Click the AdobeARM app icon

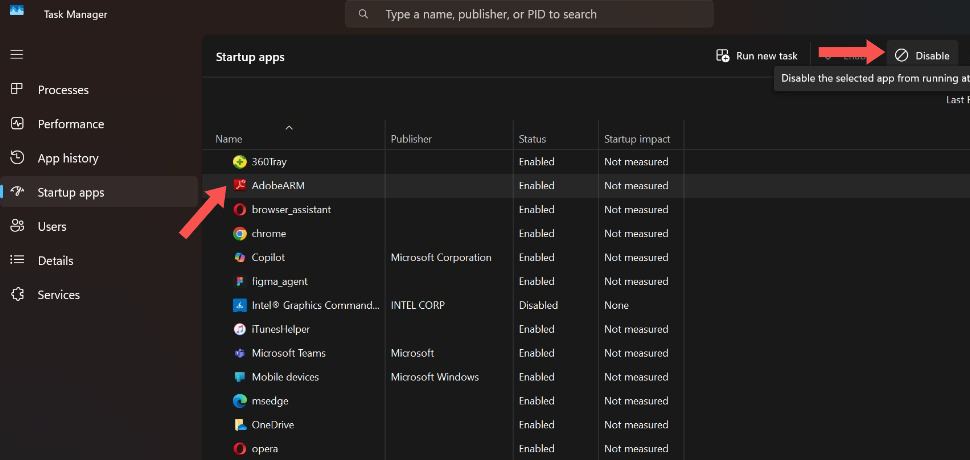[x=240, y=185]
